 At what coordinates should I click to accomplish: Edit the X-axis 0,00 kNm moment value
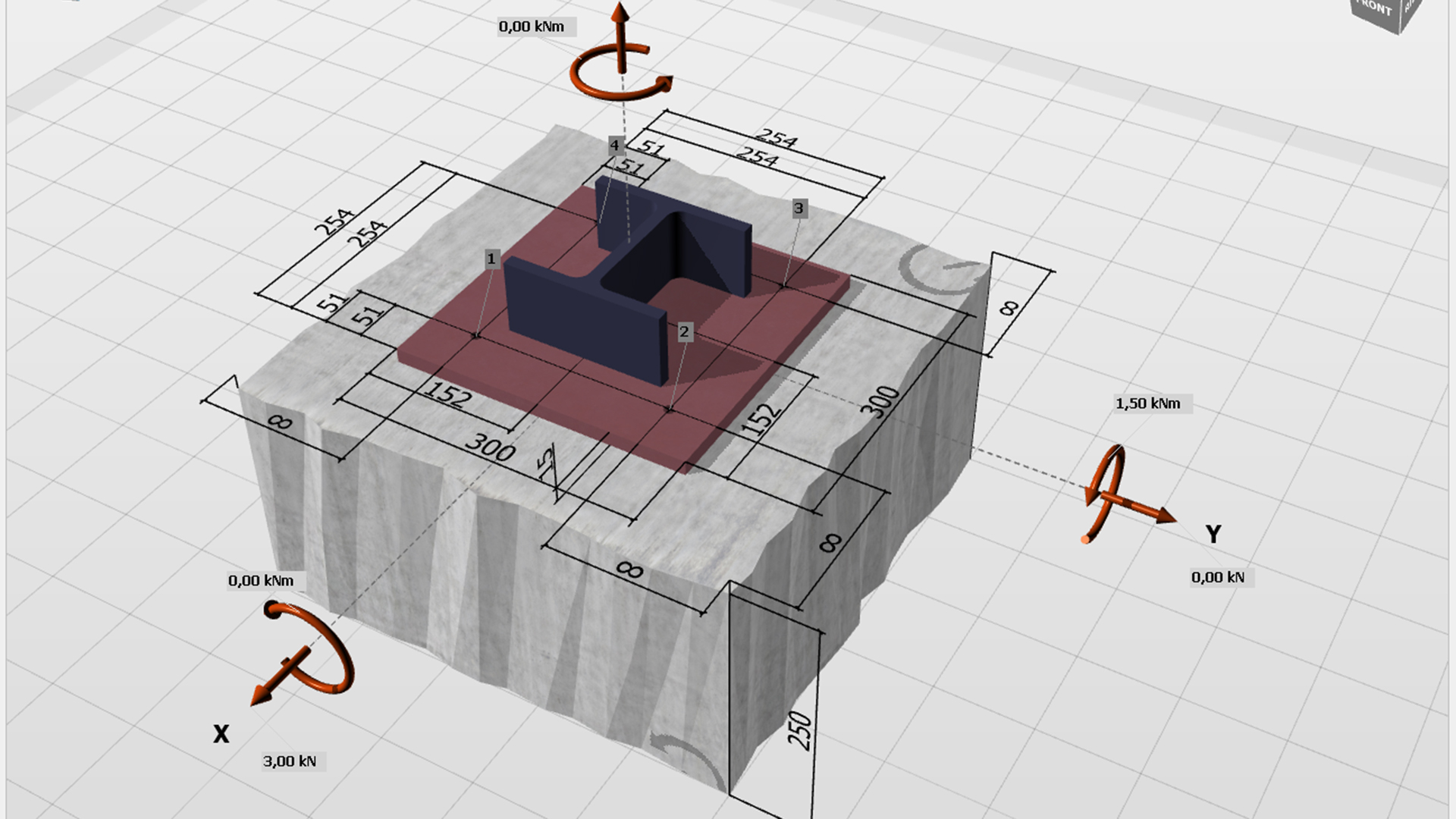click(x=260, y=581)
